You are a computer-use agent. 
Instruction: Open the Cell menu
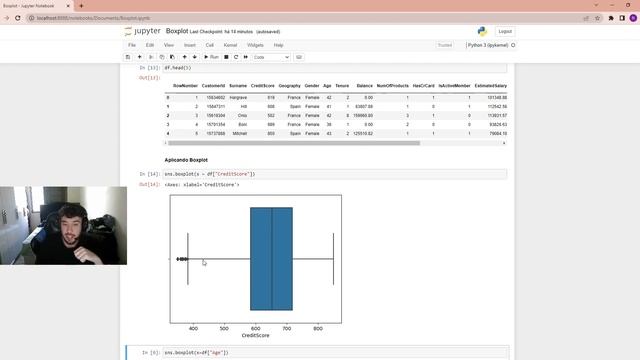209,45
